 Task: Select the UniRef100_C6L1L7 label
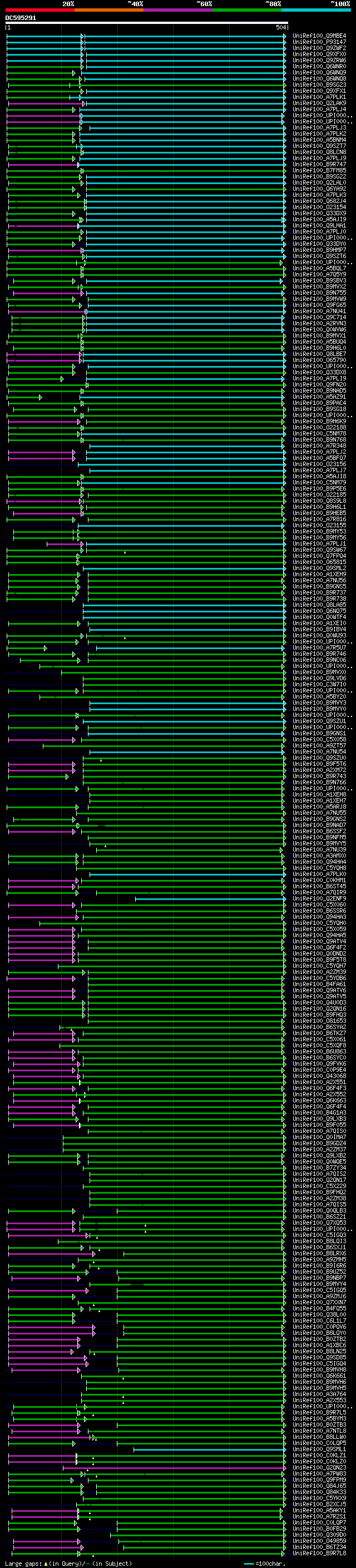pos(319,1321)
